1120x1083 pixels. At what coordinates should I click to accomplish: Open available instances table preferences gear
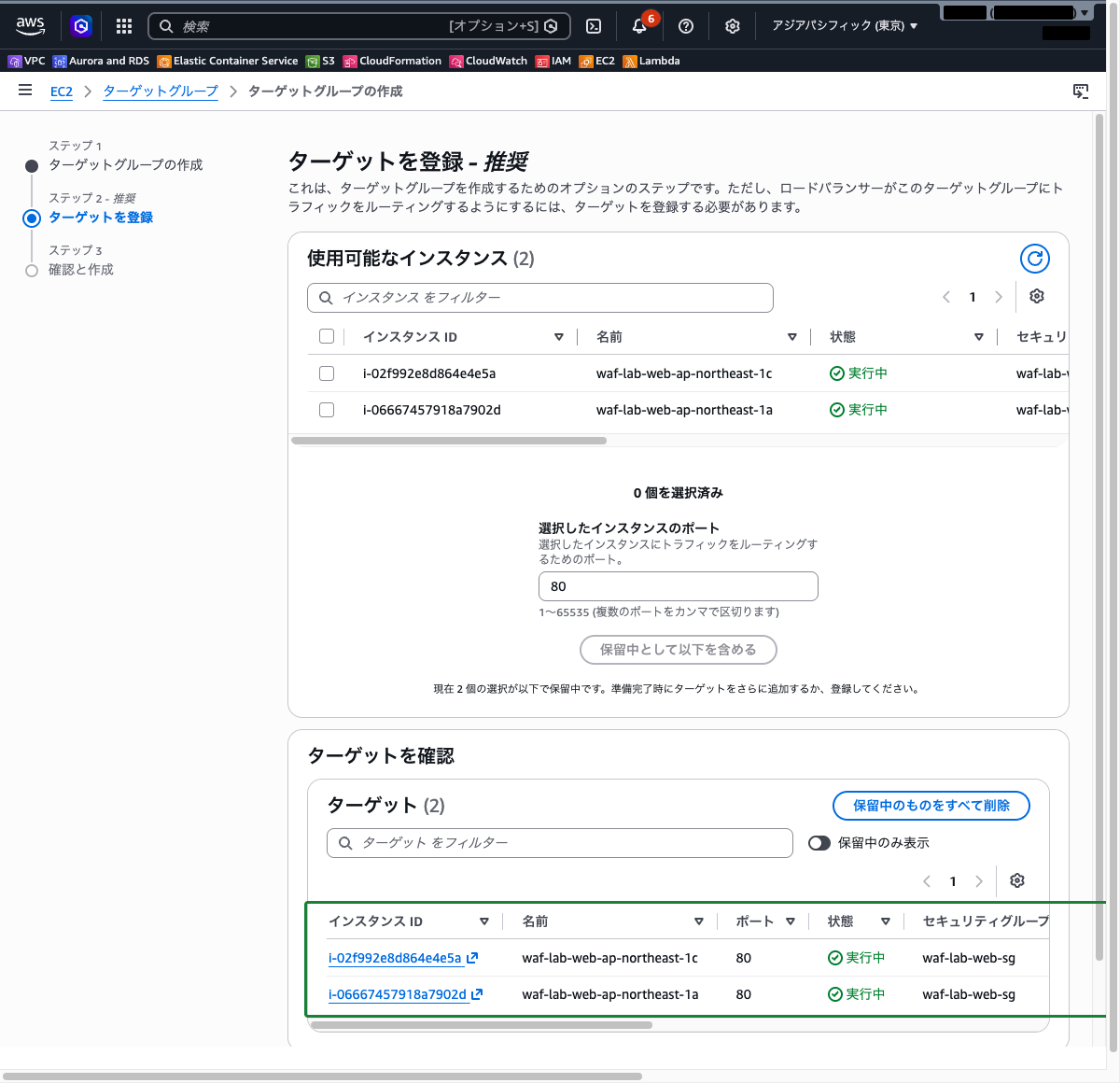tap(1037, 296)
